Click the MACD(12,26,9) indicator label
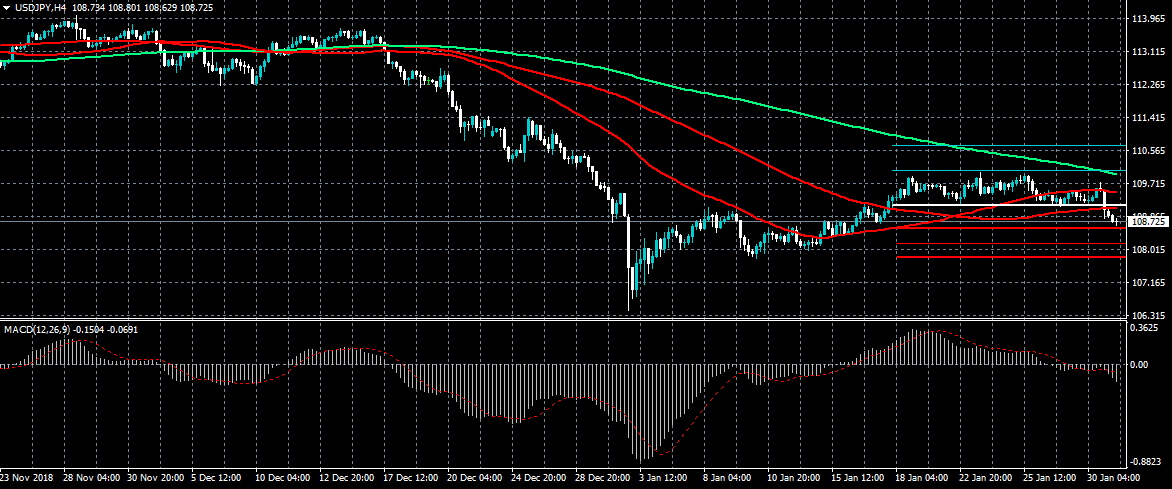This screenshot has height=489, width=1172. click(37, 329)
